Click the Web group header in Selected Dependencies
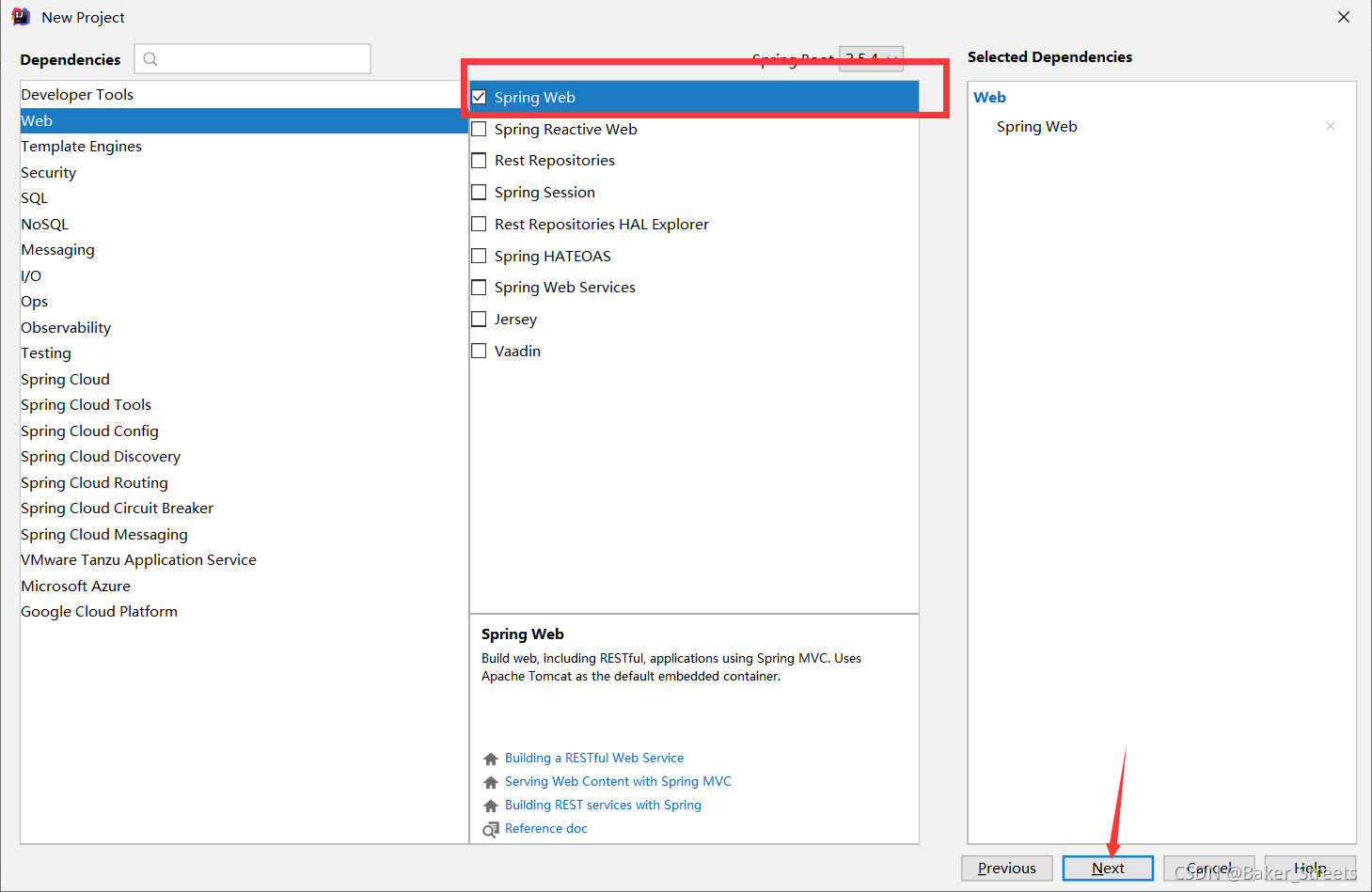This screenshot has width=1372, height=892. (989, 97)
